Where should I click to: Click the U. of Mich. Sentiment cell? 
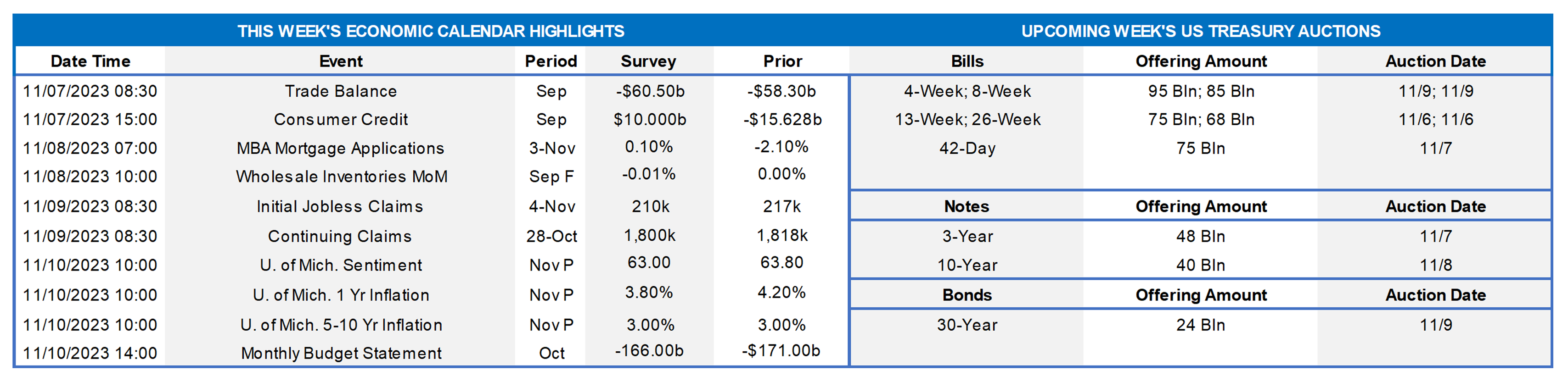[341, 265]
